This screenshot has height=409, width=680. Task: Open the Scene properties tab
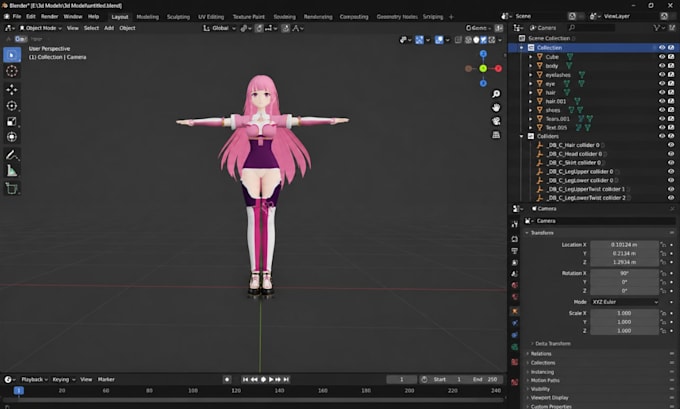click(x=514, y=274)
